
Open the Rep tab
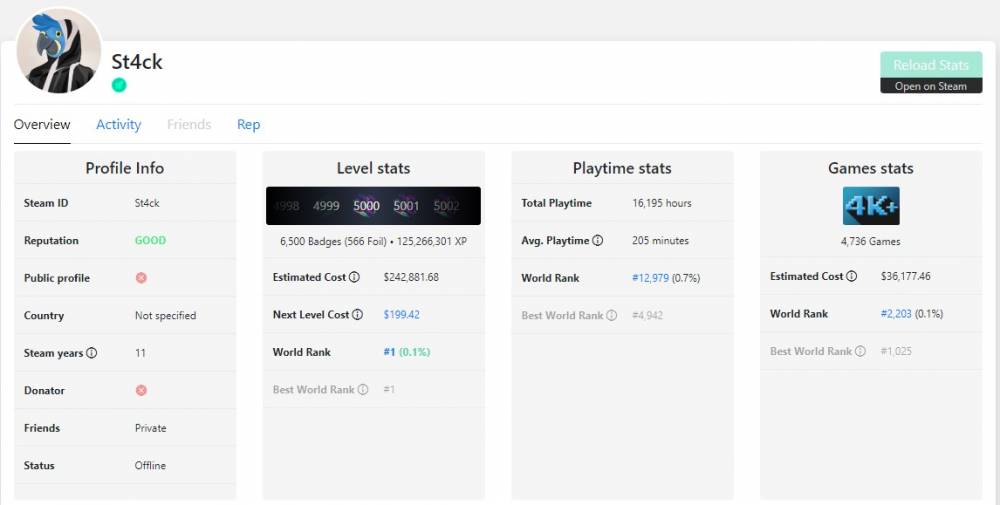point(249,124)
